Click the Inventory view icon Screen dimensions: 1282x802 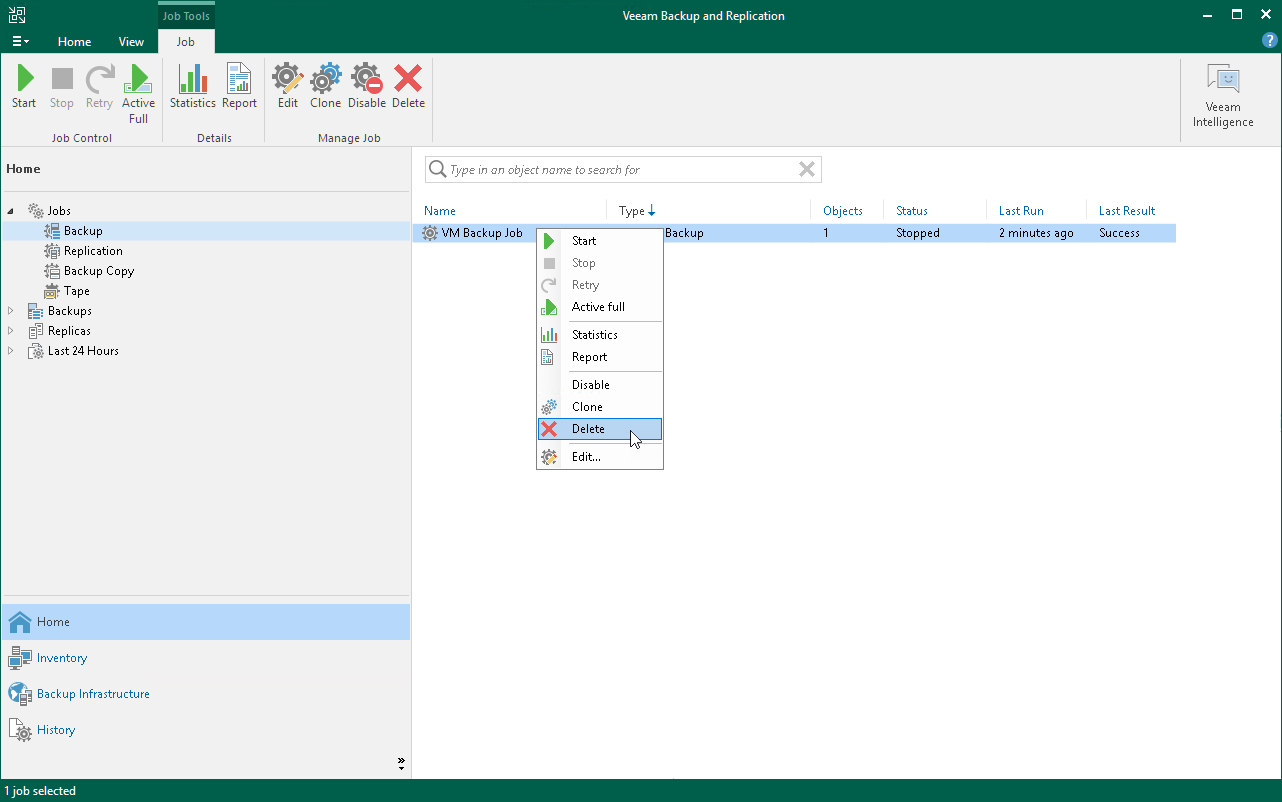pyautogui.click(x=20, y=658)
